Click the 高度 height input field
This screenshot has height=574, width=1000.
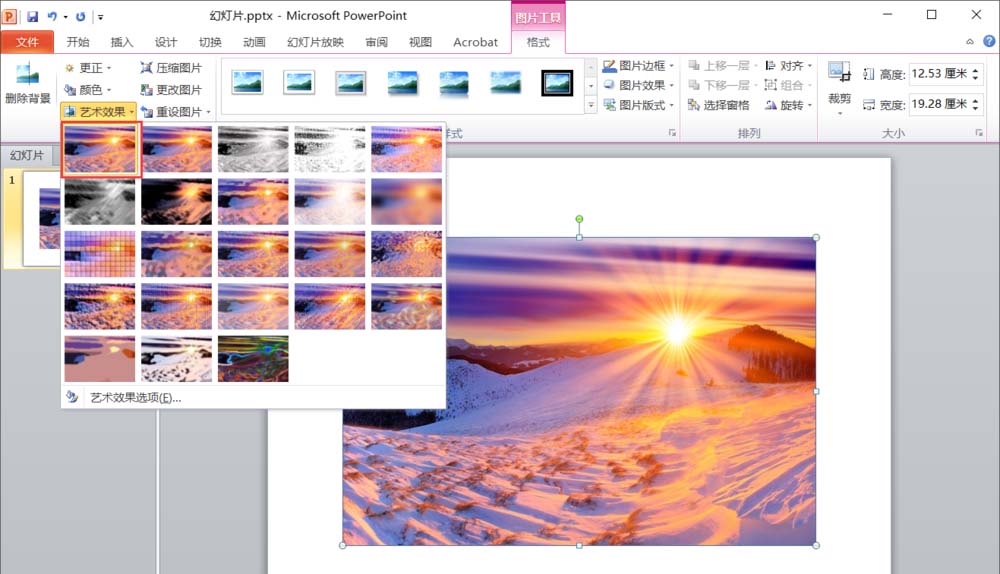(x=939, y=74)
